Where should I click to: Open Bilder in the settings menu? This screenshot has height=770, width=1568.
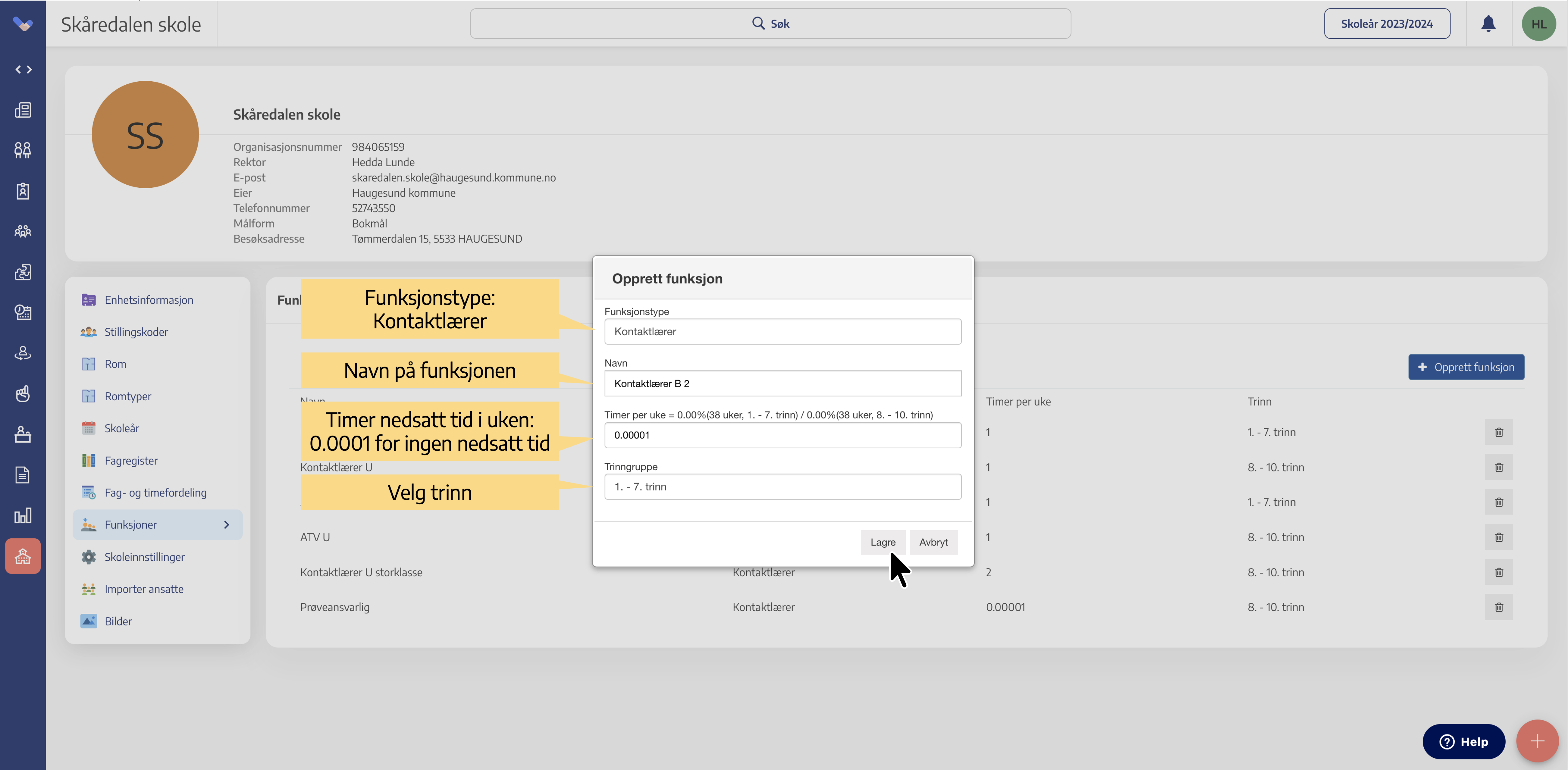(x=118, y=621)
